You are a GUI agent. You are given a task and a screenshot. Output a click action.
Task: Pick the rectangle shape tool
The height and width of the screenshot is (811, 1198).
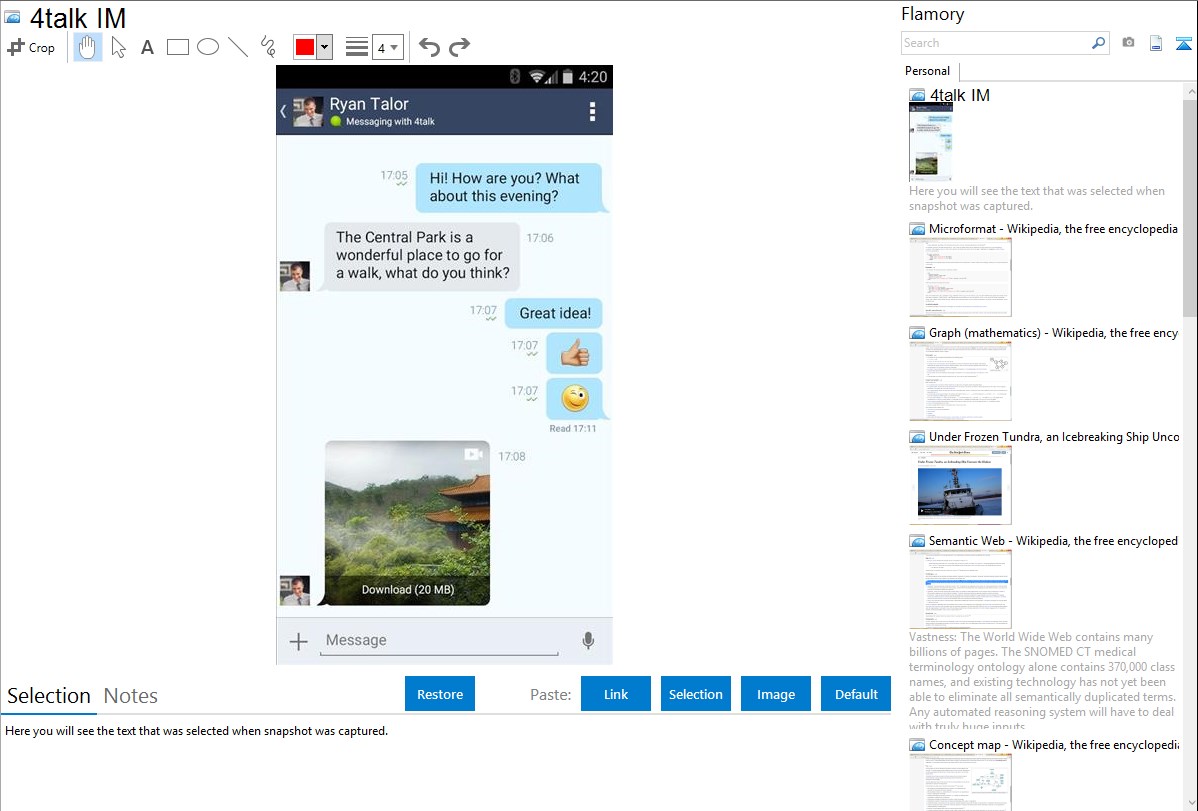(x=177, y=47)
